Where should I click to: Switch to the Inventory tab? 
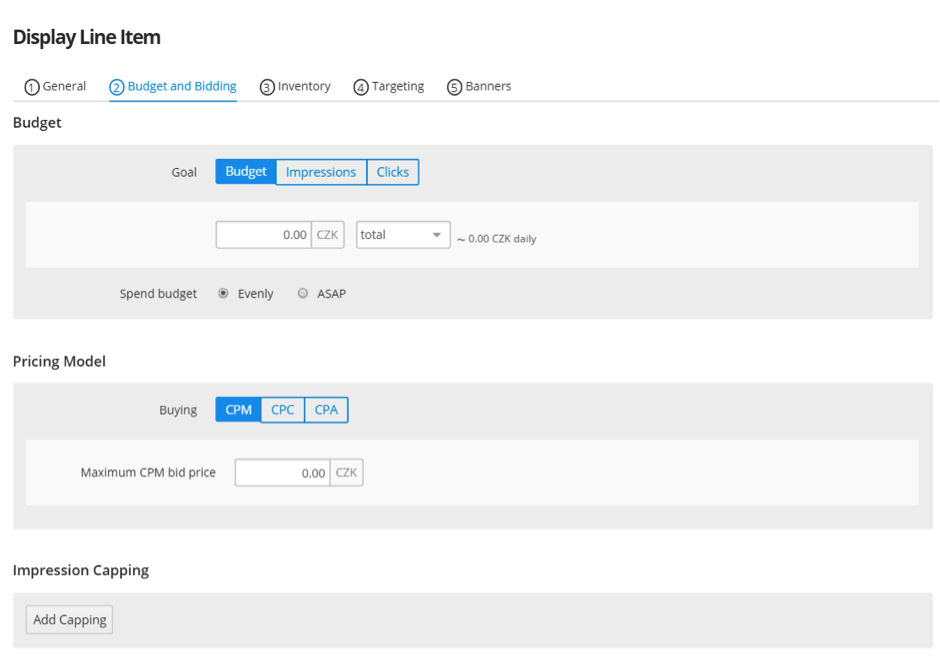[x=295, y=86]
